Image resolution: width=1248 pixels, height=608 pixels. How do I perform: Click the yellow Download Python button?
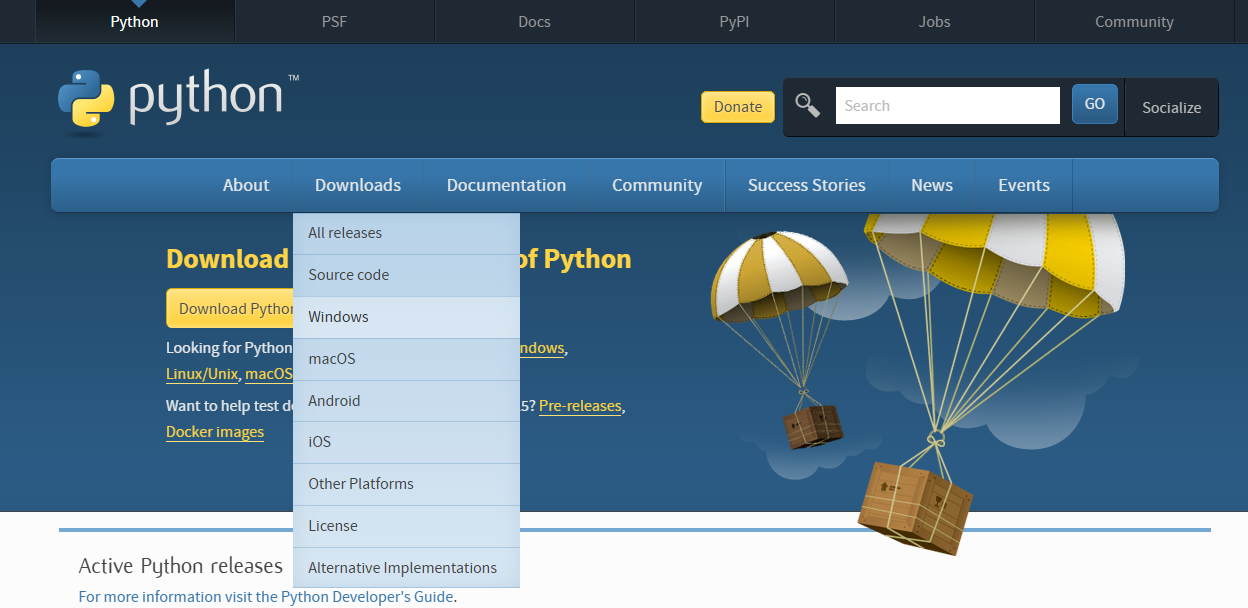tap(230, 309)
